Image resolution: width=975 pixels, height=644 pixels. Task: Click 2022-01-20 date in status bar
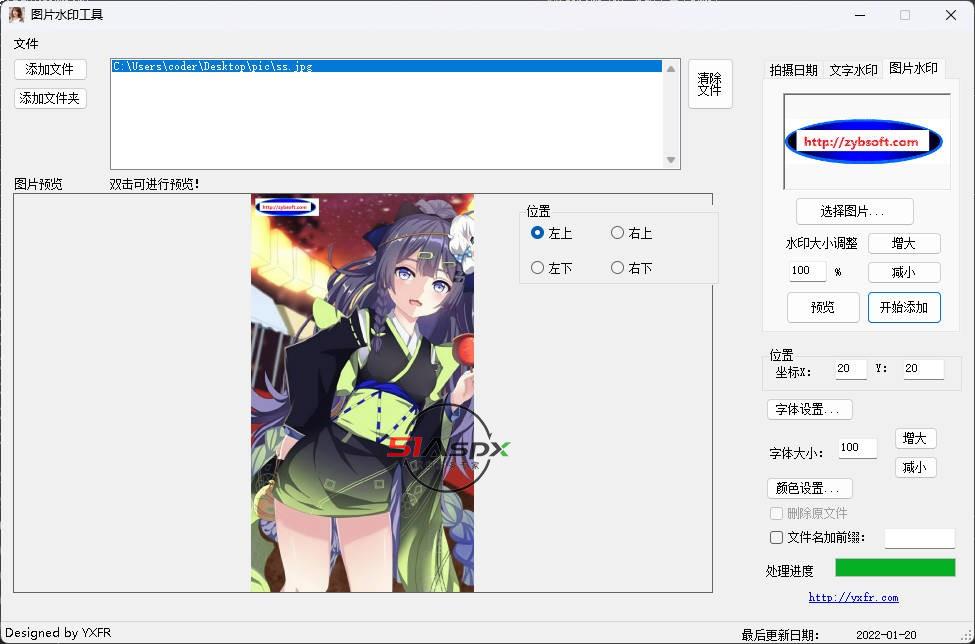pos(886,635)
